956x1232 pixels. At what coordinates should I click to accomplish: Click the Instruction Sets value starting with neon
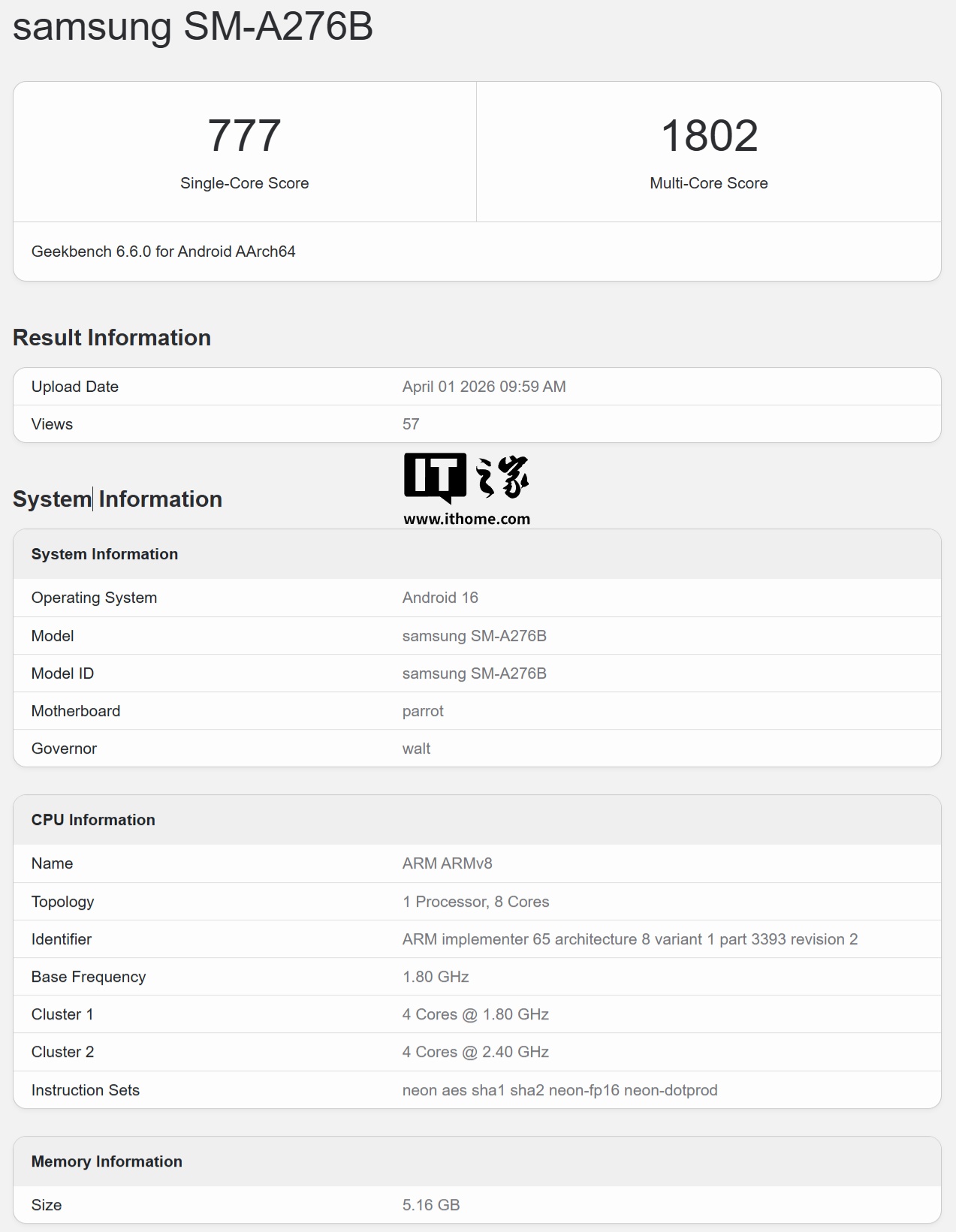(559, 1090)
